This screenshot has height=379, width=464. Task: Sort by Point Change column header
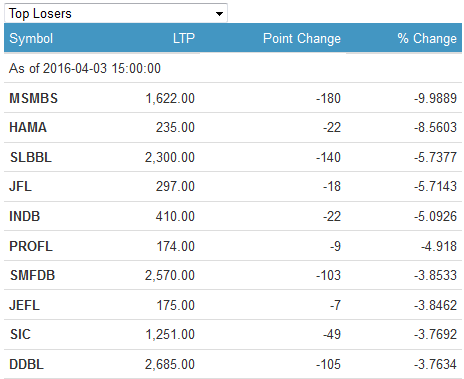(x=302, y=38)
